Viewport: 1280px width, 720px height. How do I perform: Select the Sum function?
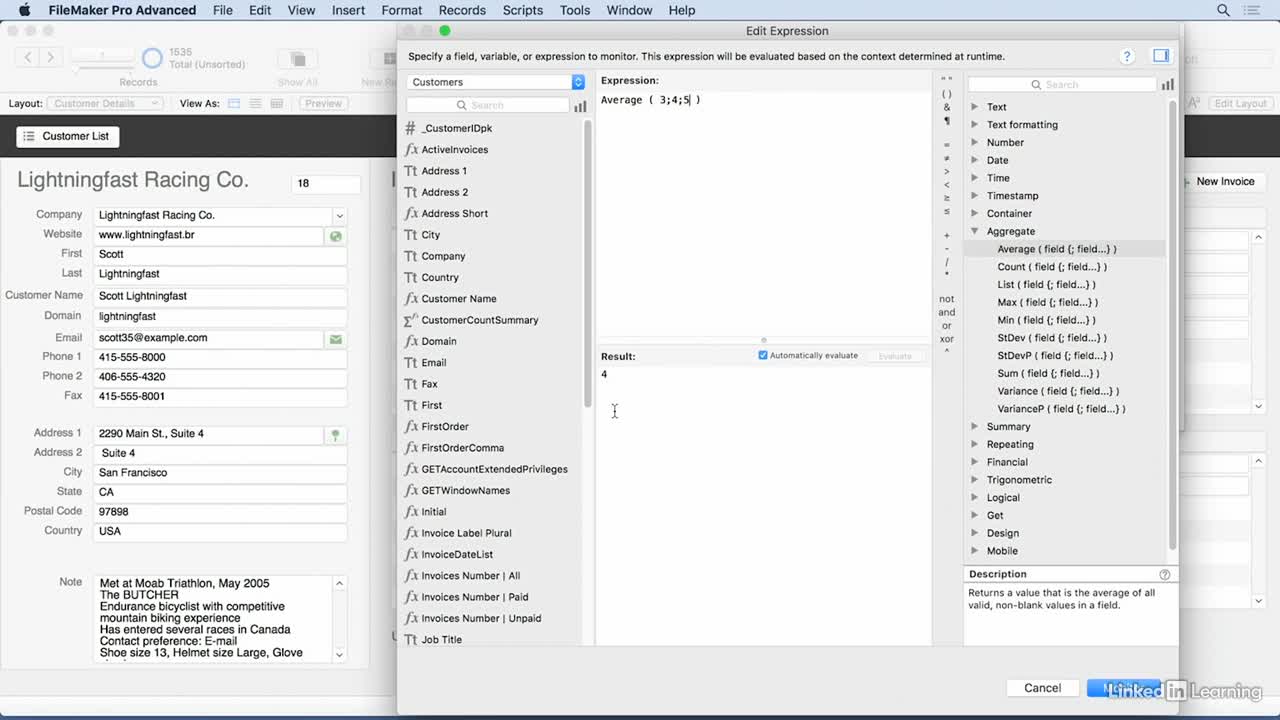(x=1048, y=373)
